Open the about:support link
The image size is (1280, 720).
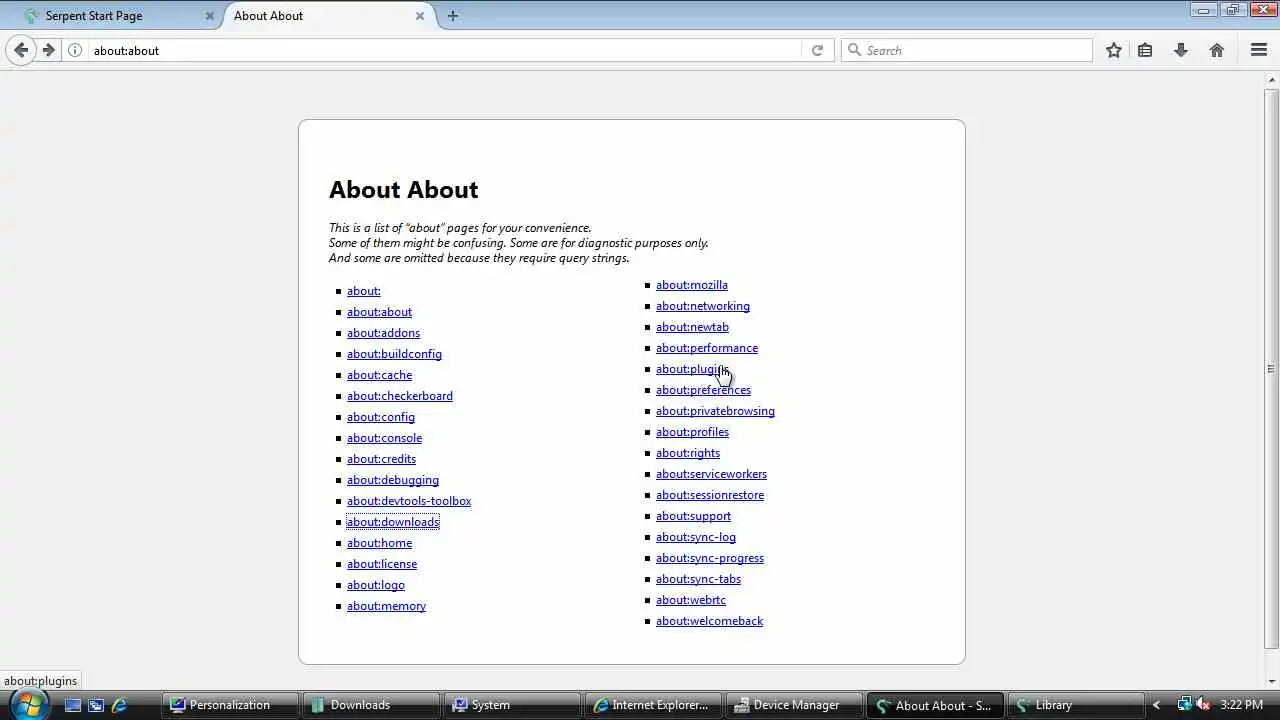(x=693, y=516)
